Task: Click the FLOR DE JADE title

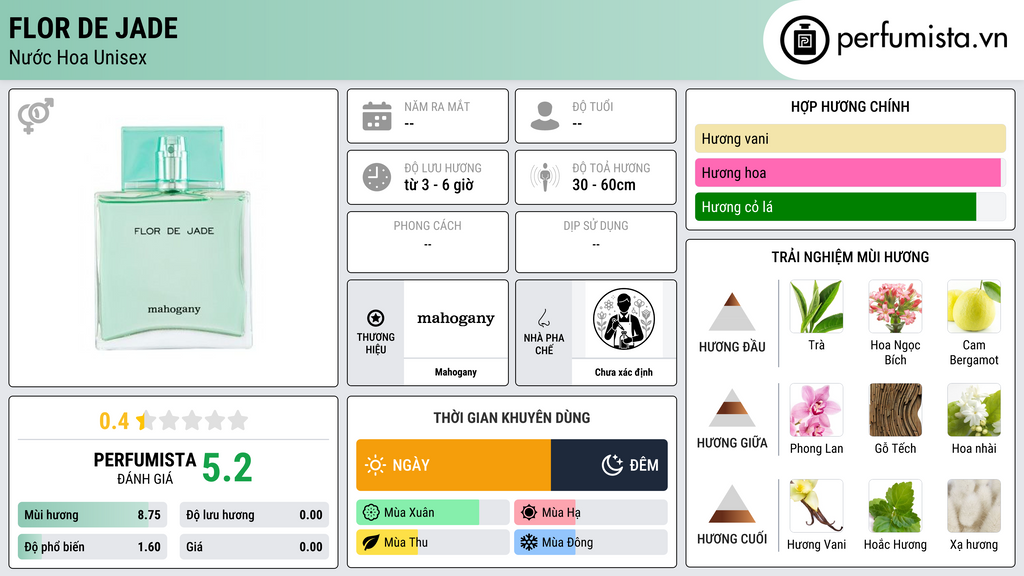Action: (93, 28)
